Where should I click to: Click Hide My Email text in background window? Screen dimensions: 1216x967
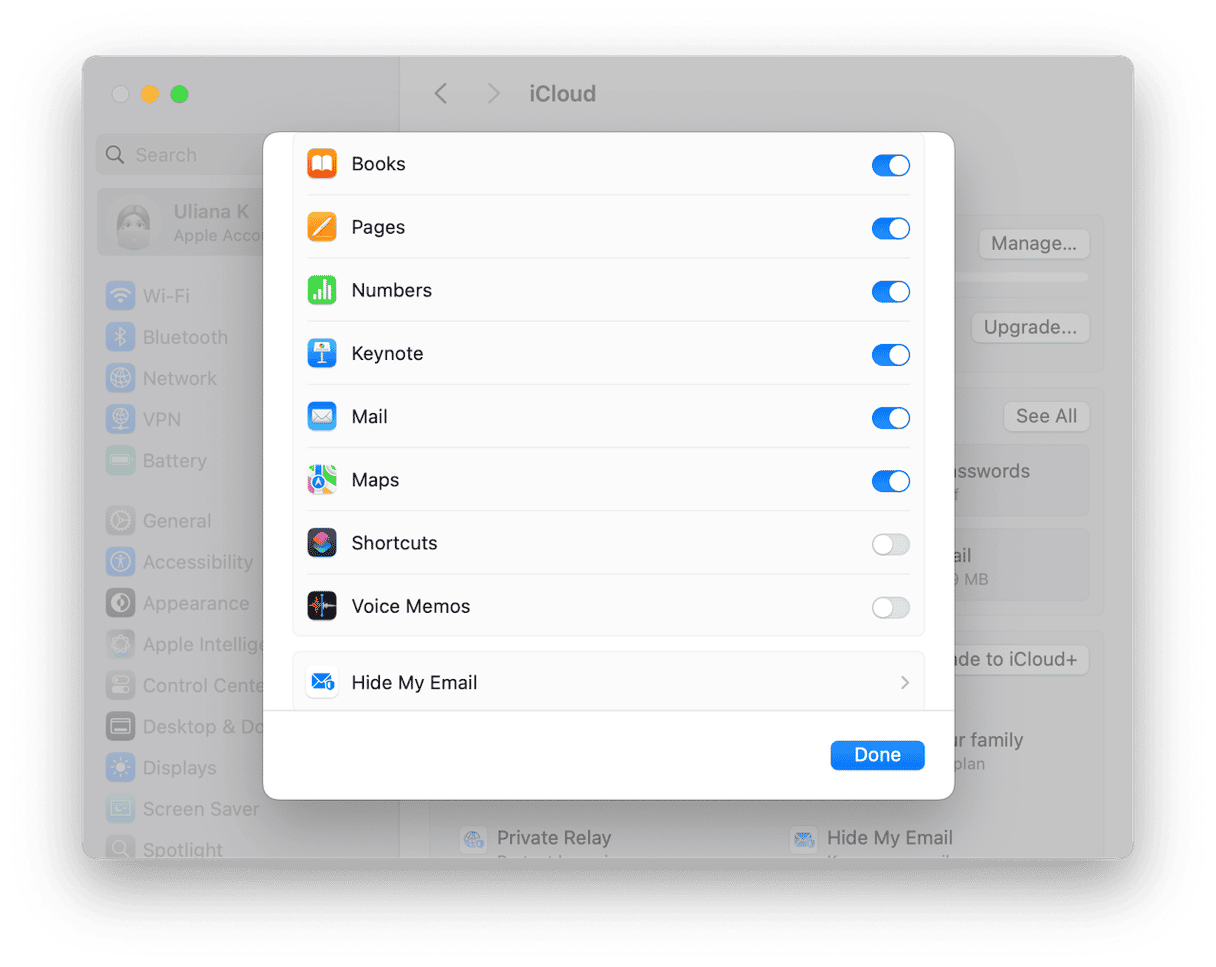point(890,838)
